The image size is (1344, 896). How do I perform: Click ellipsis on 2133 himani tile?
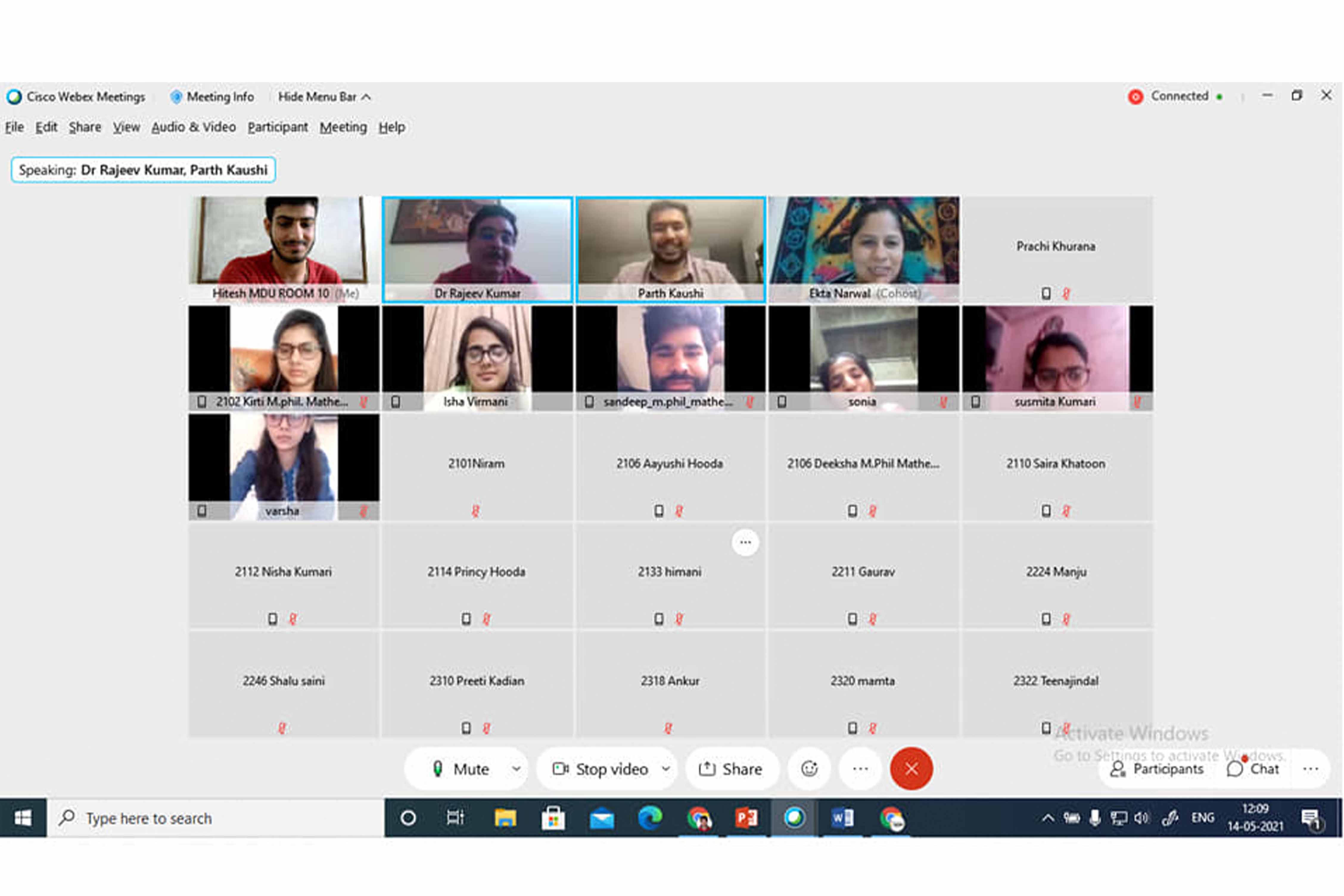[745, 542]
